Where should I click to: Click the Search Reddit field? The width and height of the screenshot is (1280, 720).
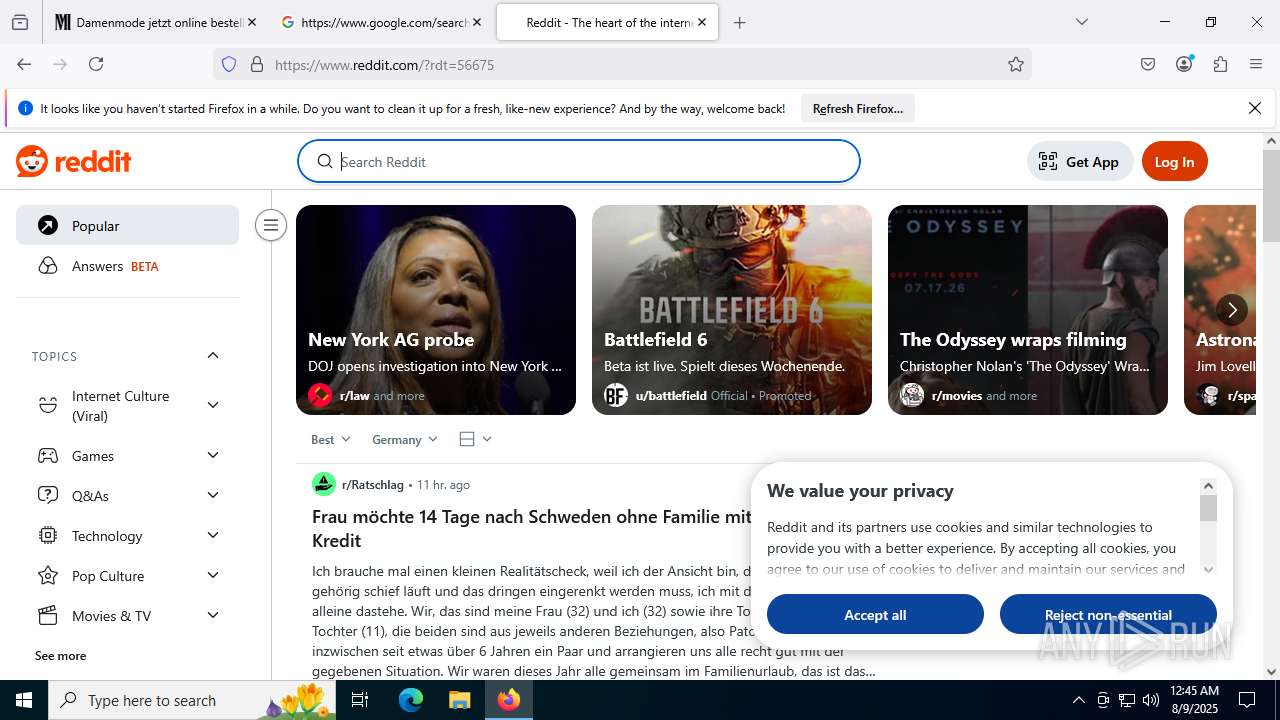point(579,161)
